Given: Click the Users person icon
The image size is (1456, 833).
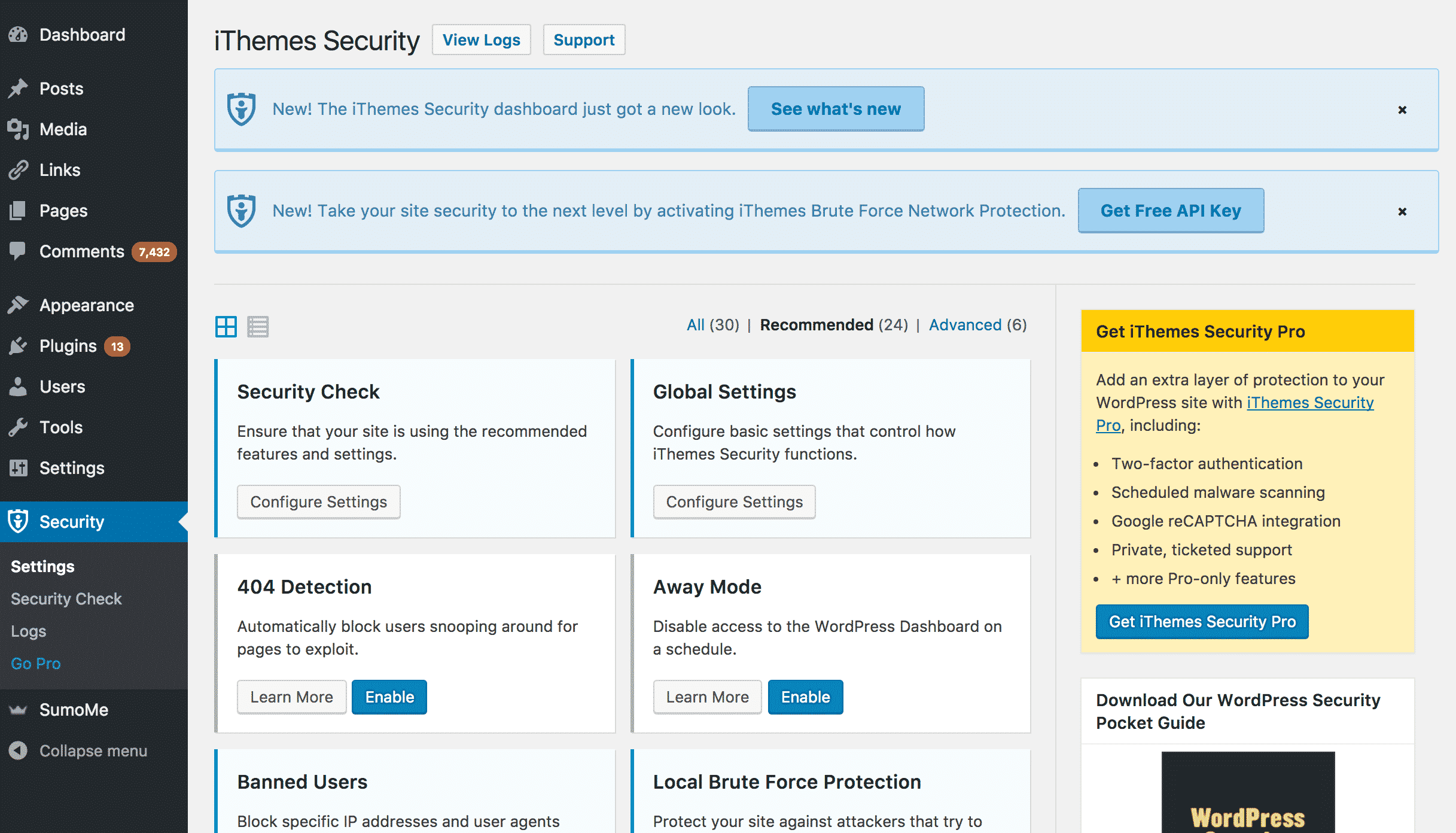Looking at the screenshot, I should coord(18,387).
